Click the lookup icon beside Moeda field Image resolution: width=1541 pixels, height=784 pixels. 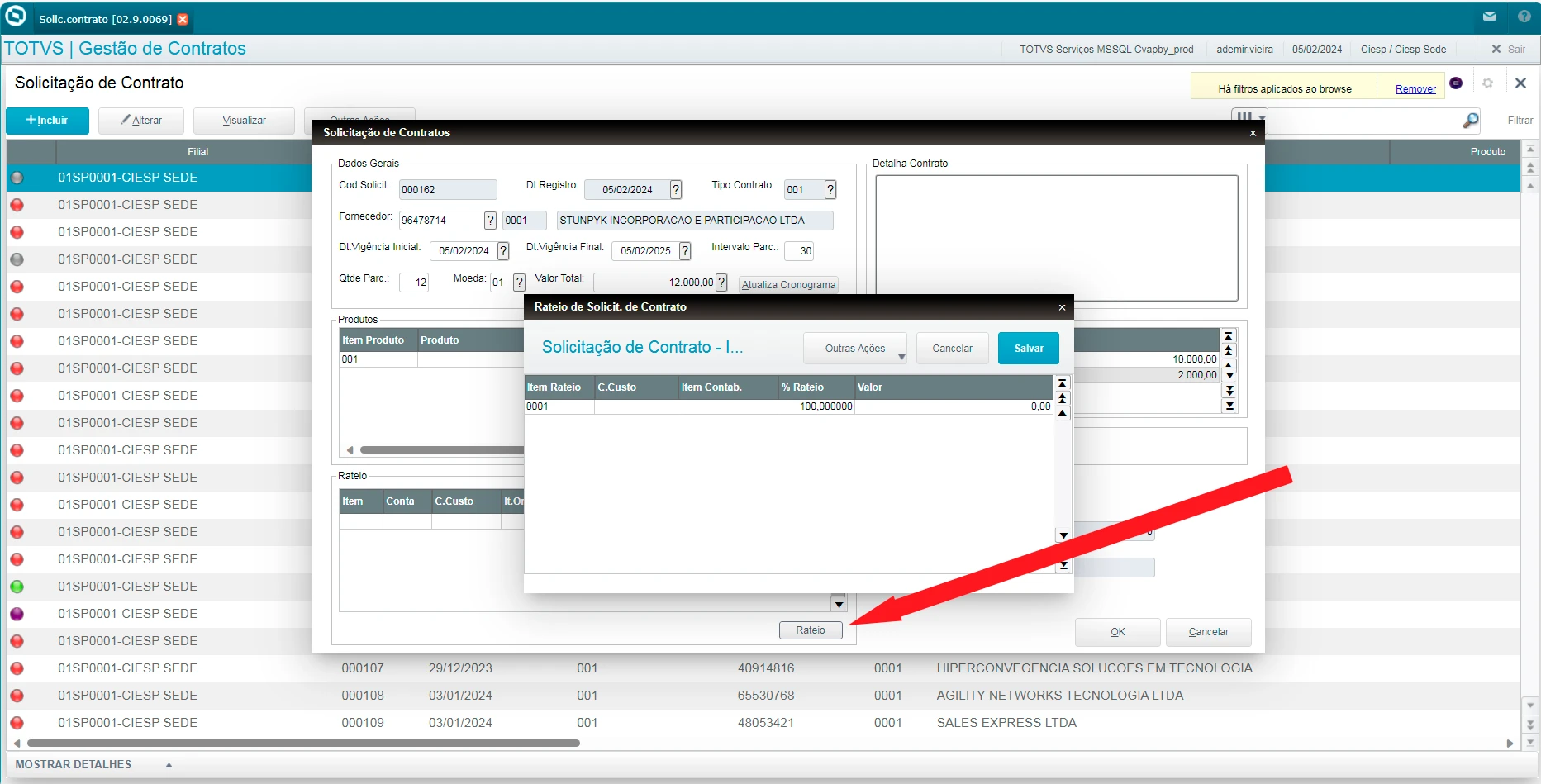tap(519, 283)
